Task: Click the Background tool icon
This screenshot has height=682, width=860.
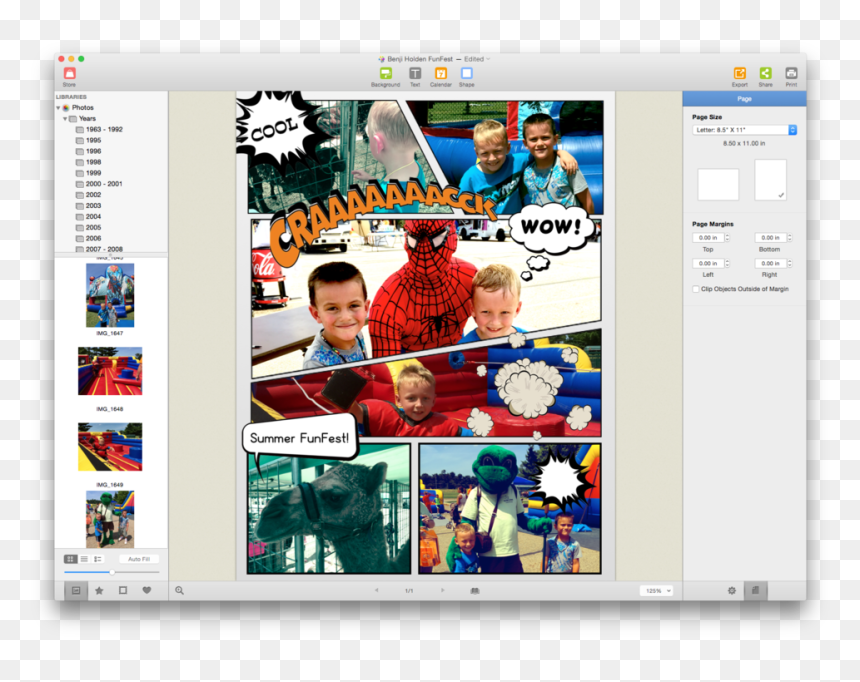Action: pyautogui.click(x=386, y=74)
